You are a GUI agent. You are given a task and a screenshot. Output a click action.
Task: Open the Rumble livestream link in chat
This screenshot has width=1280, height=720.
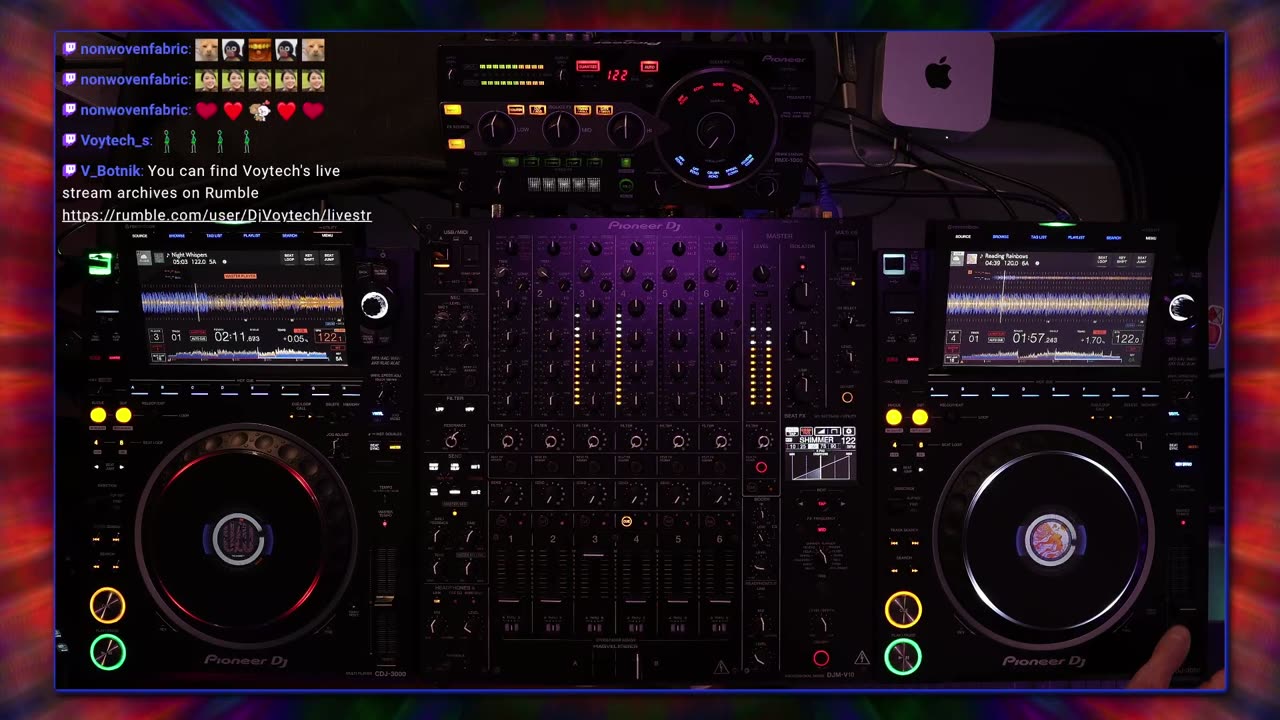pos(217,215)
